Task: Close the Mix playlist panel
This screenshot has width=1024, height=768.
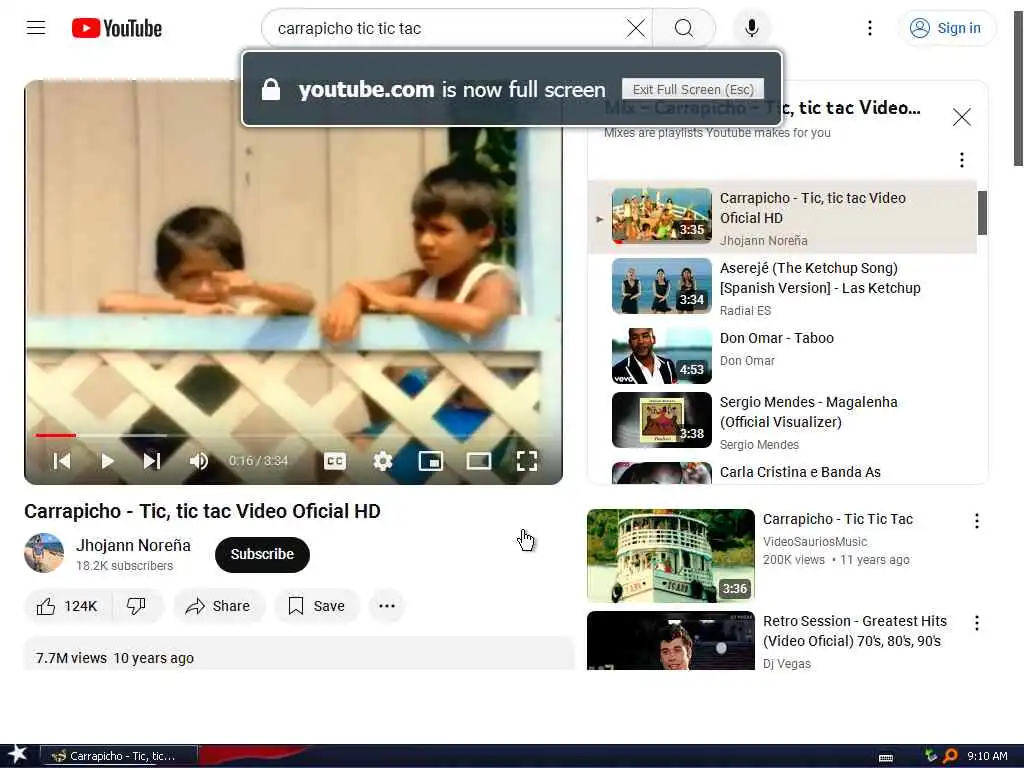Action: click(x=961, y=117)
